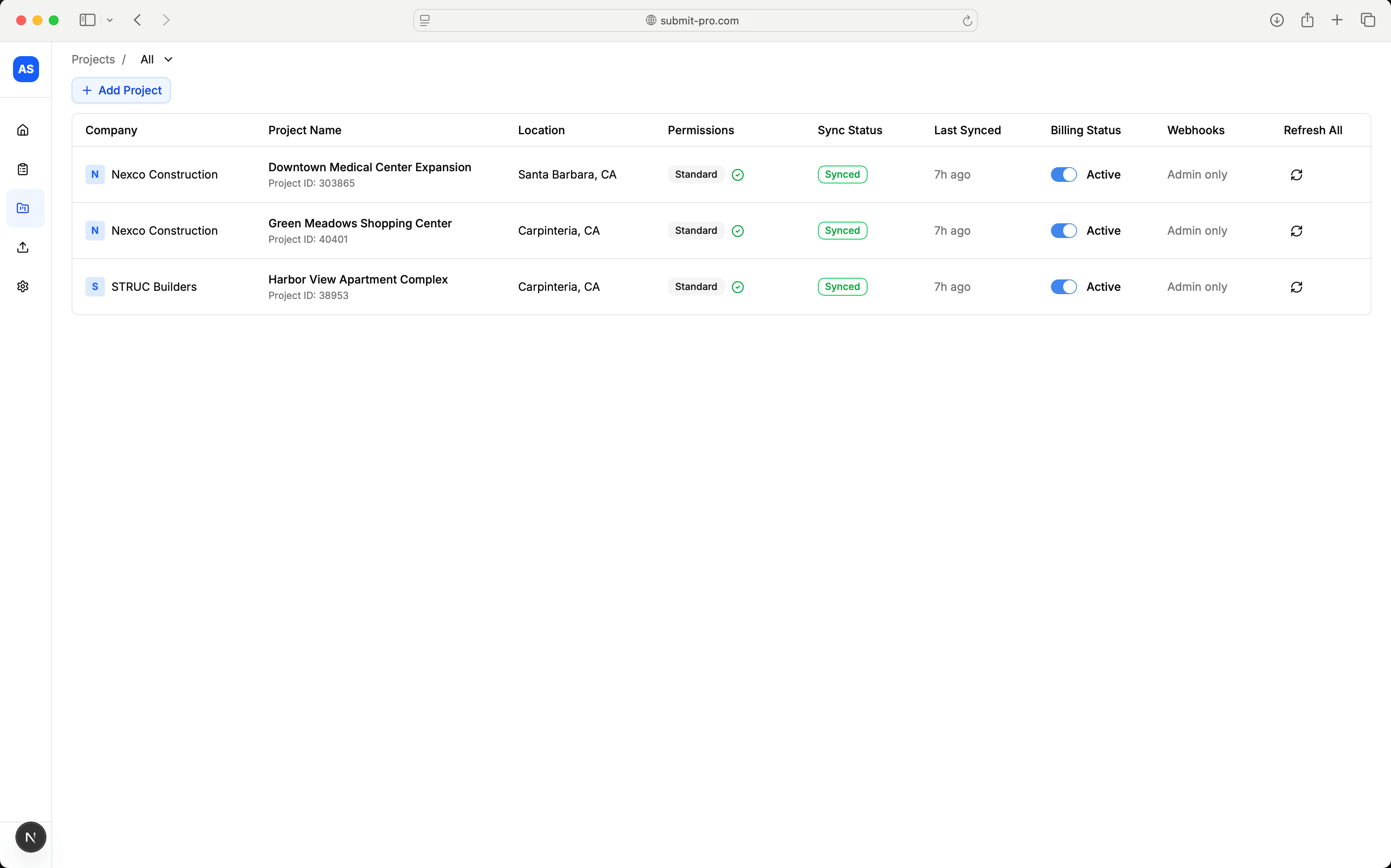
Task: Open the upload icon in sidebar
Action: click(23, 247)
